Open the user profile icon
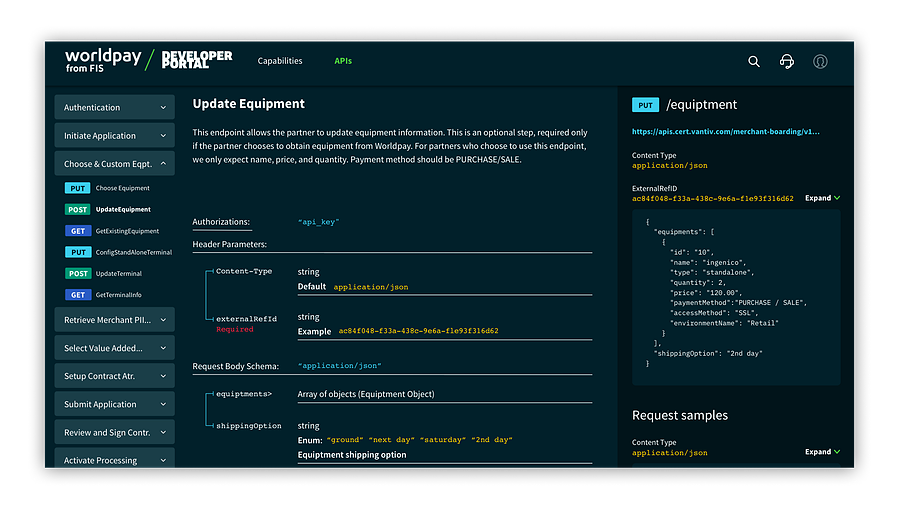The image size is (899, 506). pyautogui.click(x=820, y=61)
